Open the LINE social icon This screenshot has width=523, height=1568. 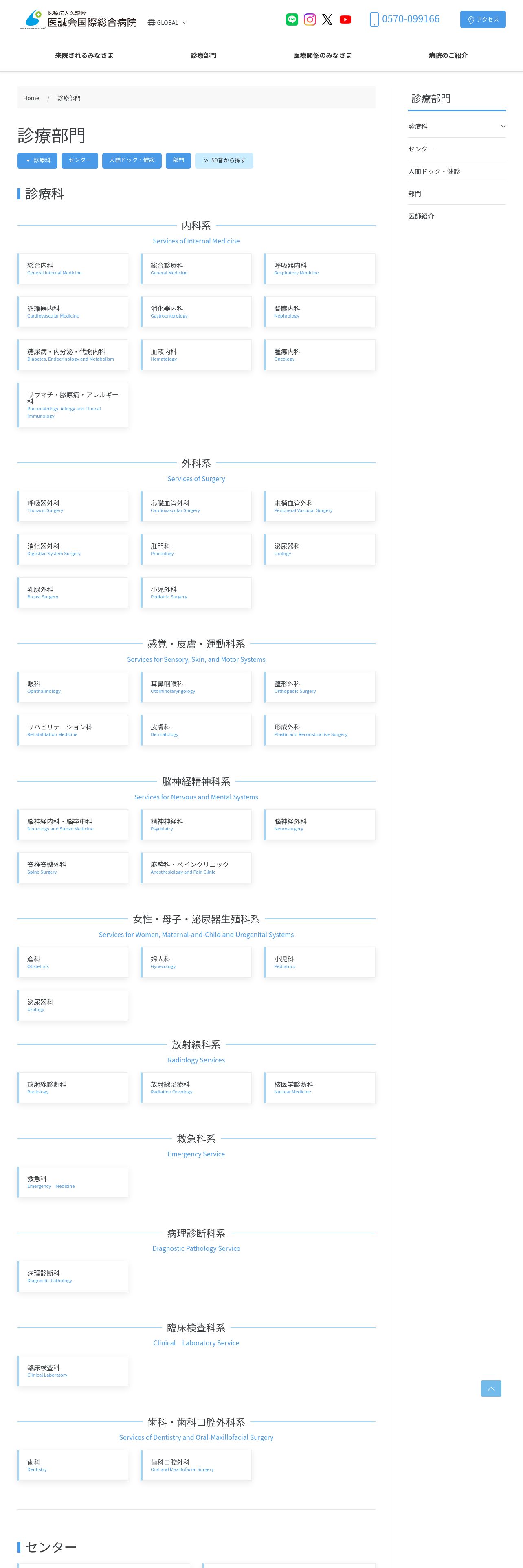(x=292, y=20)
